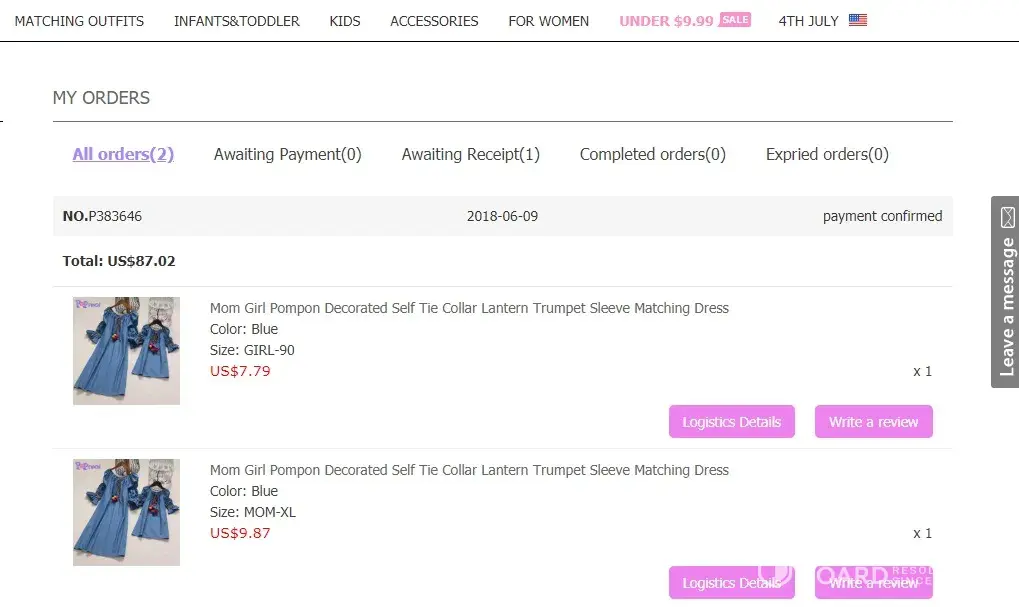Open the Expried orders(0) tab

[827, 154]
